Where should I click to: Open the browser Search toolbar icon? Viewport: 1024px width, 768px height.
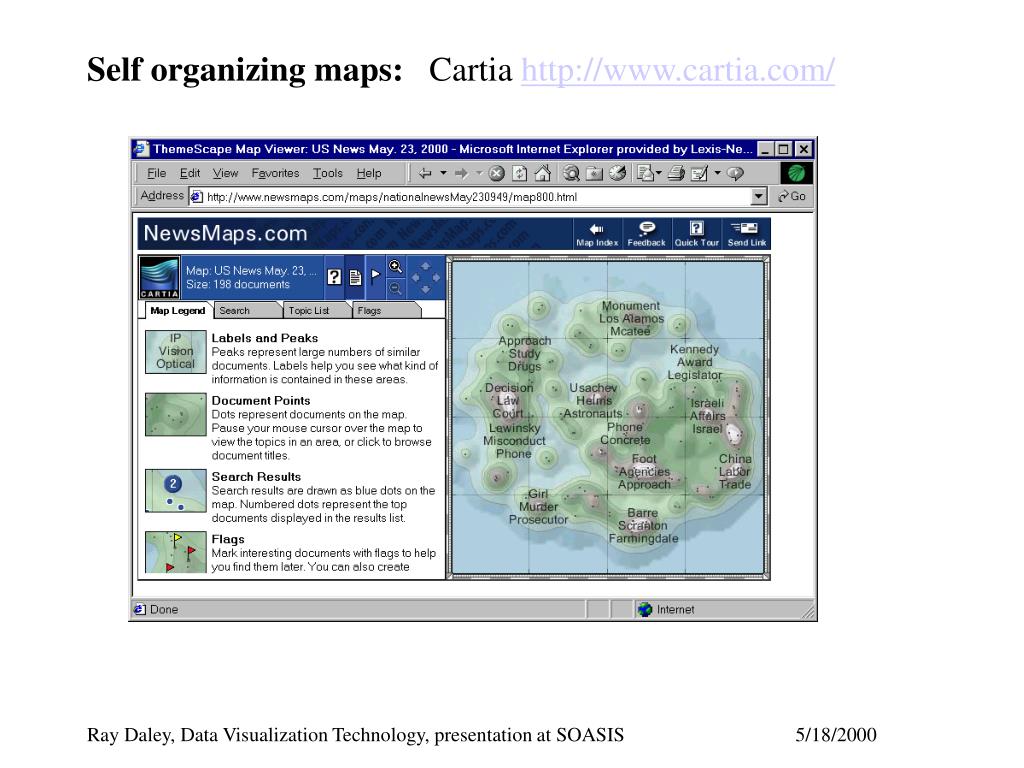point(571,174)
